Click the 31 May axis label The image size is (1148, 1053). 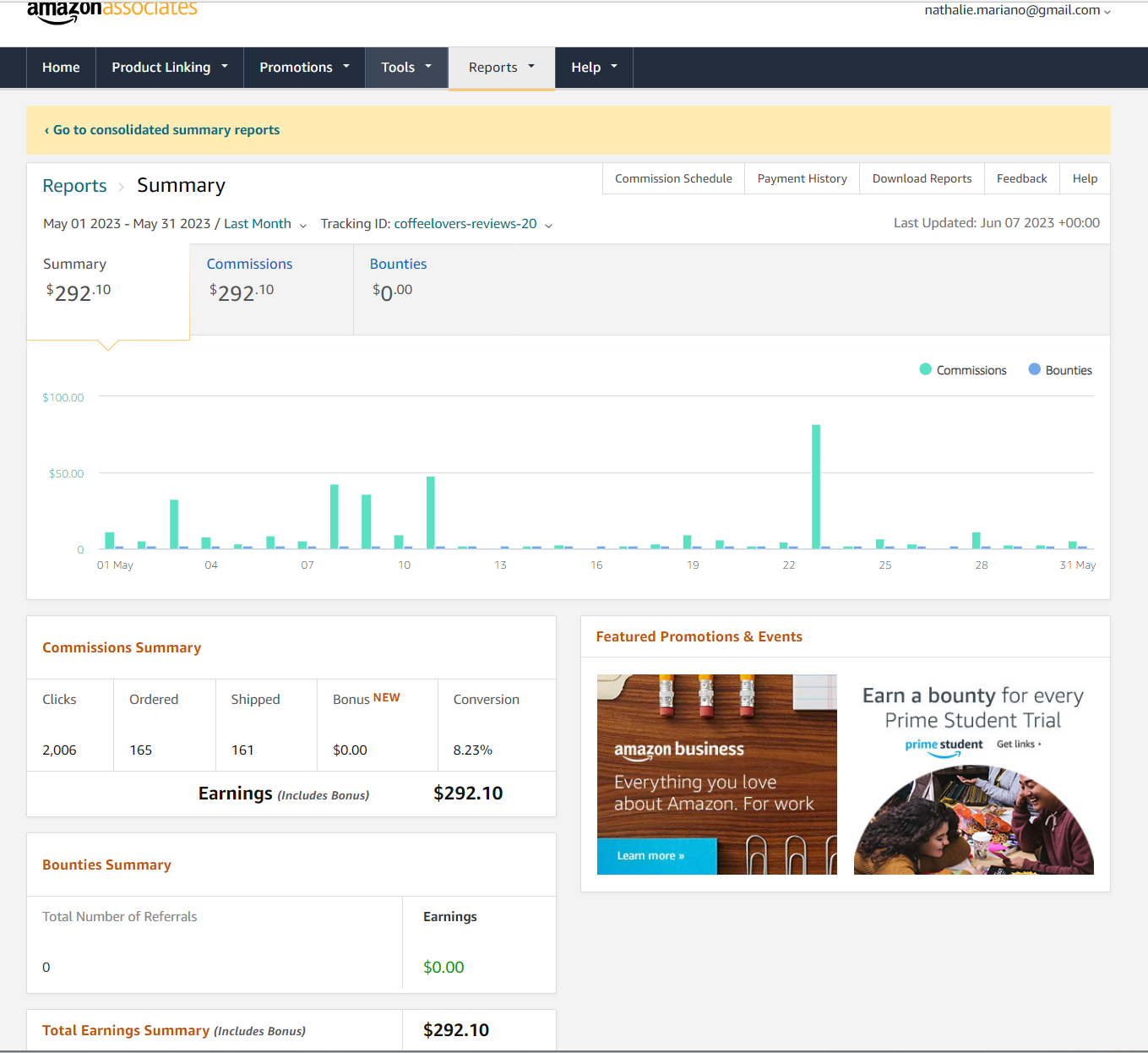(x=1078, y=565)
